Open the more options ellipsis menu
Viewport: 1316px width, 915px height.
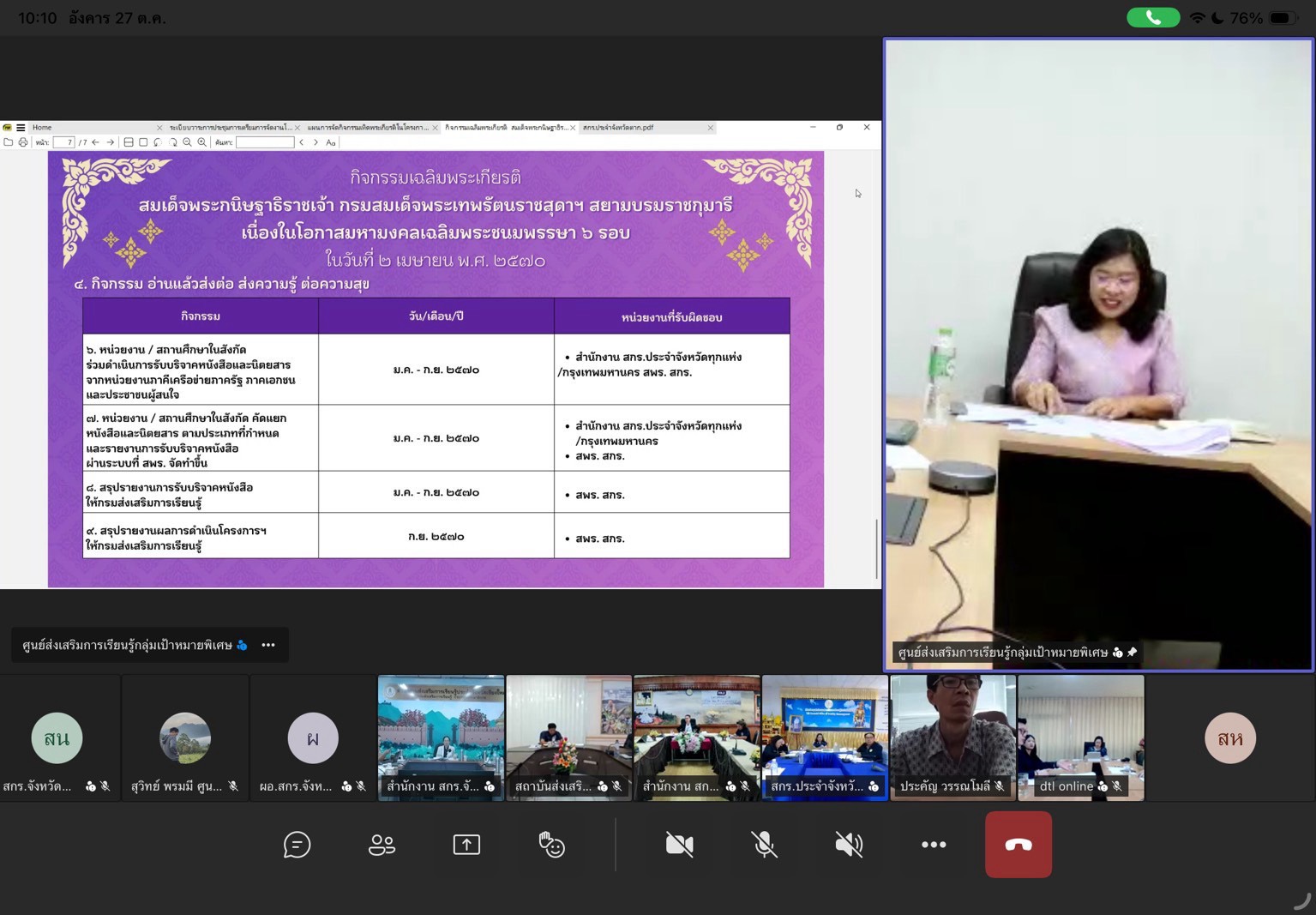point(934,845)
